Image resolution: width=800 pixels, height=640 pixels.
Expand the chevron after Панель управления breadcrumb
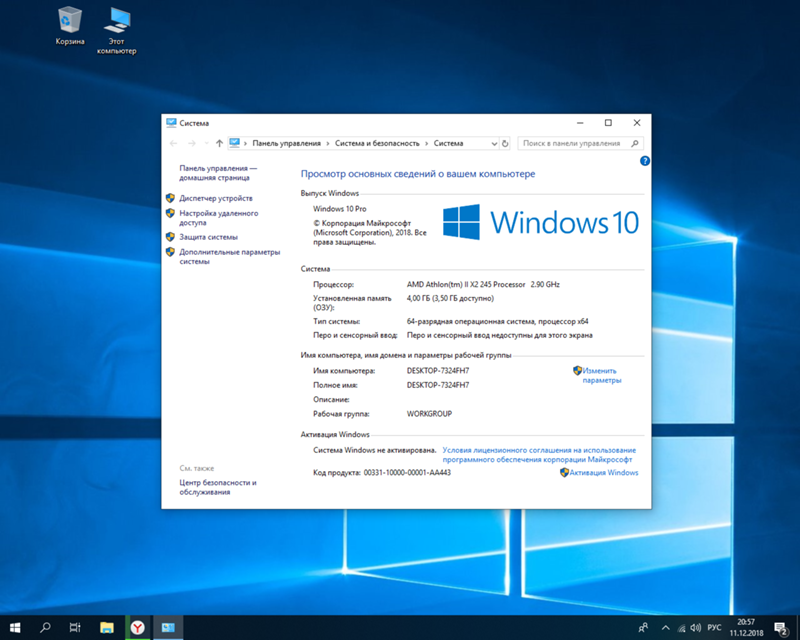pyautogui.click(x=328, y=143)
